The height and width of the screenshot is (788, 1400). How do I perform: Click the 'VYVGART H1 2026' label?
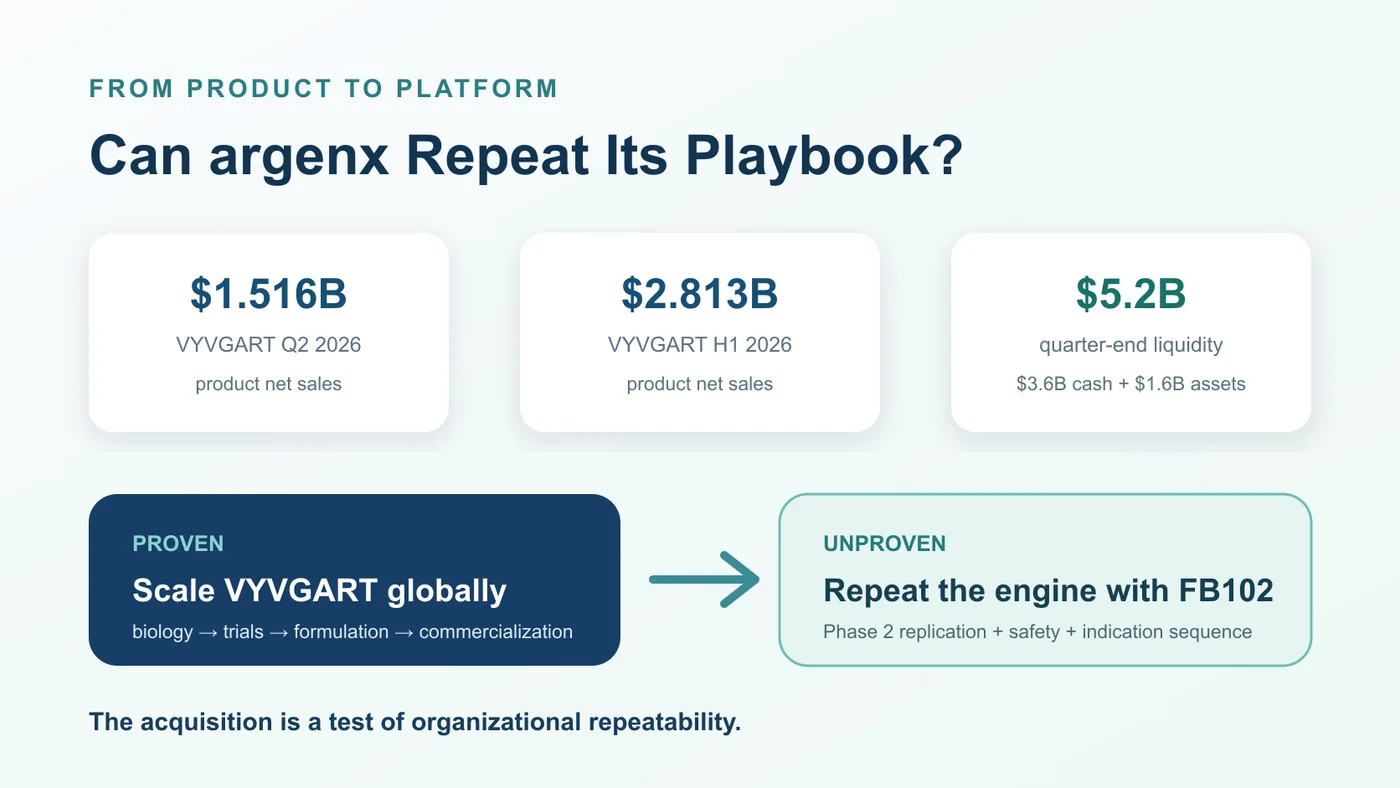coord(700,345)
